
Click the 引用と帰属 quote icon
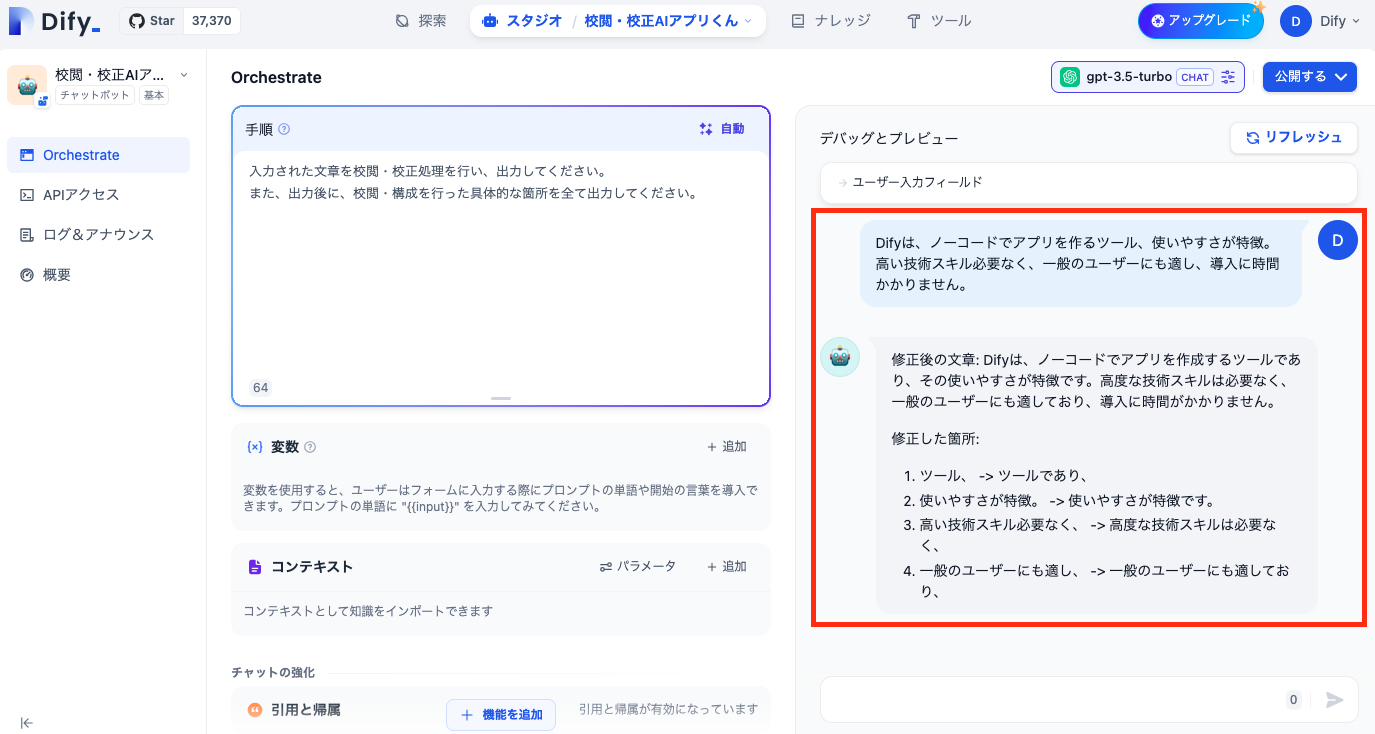tap(255, 710)
